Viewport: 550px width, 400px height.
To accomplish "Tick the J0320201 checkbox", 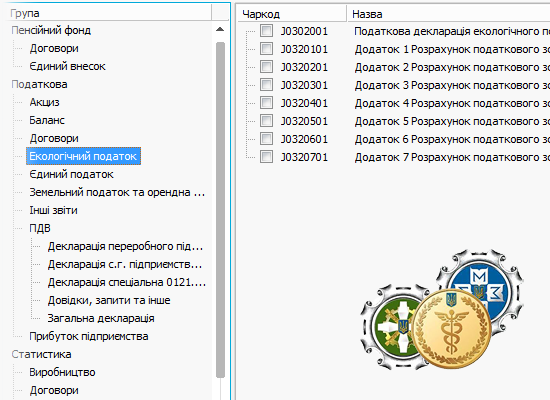I will (x=266, y=66).
